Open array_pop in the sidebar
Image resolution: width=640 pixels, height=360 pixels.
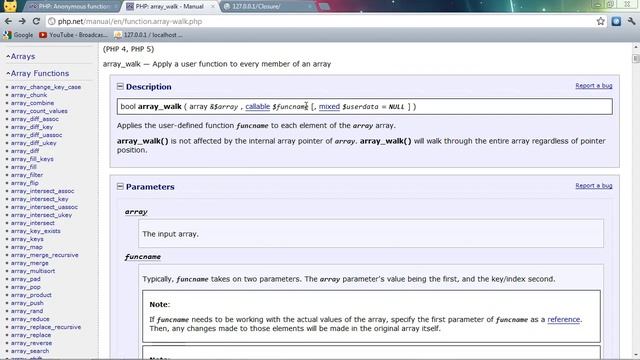(x=25, y=287)
